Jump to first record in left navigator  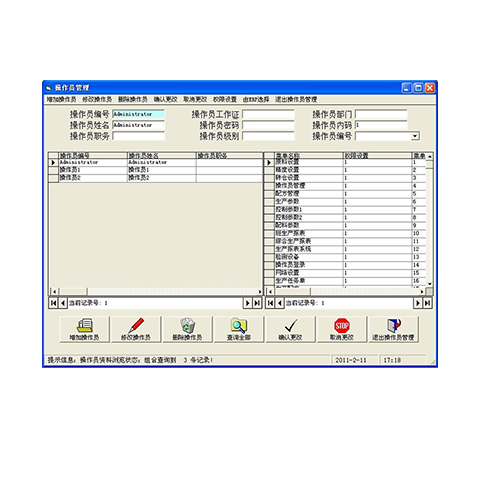(x=53, y=303)
